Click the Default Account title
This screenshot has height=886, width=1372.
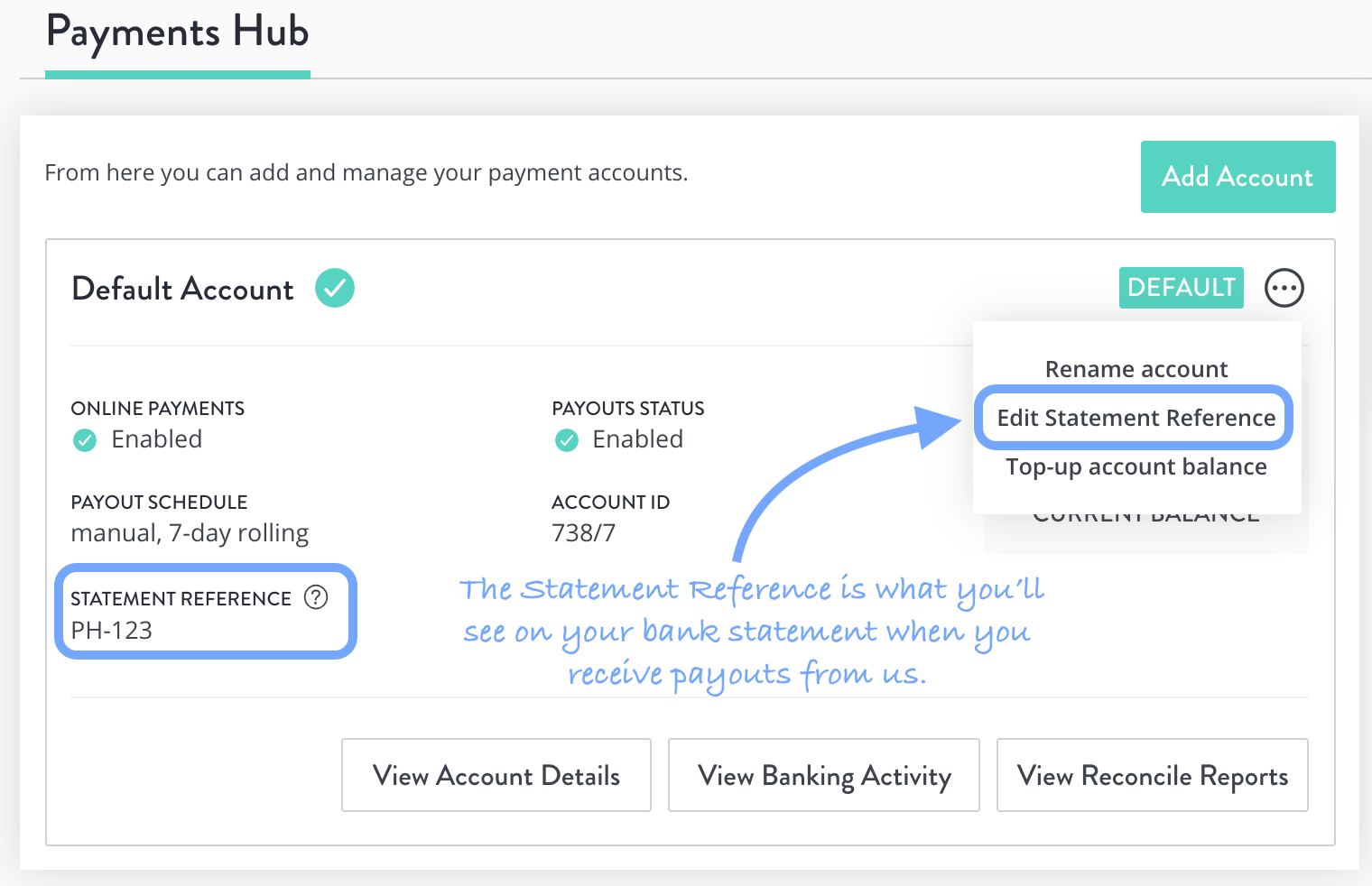pos(182,289)
